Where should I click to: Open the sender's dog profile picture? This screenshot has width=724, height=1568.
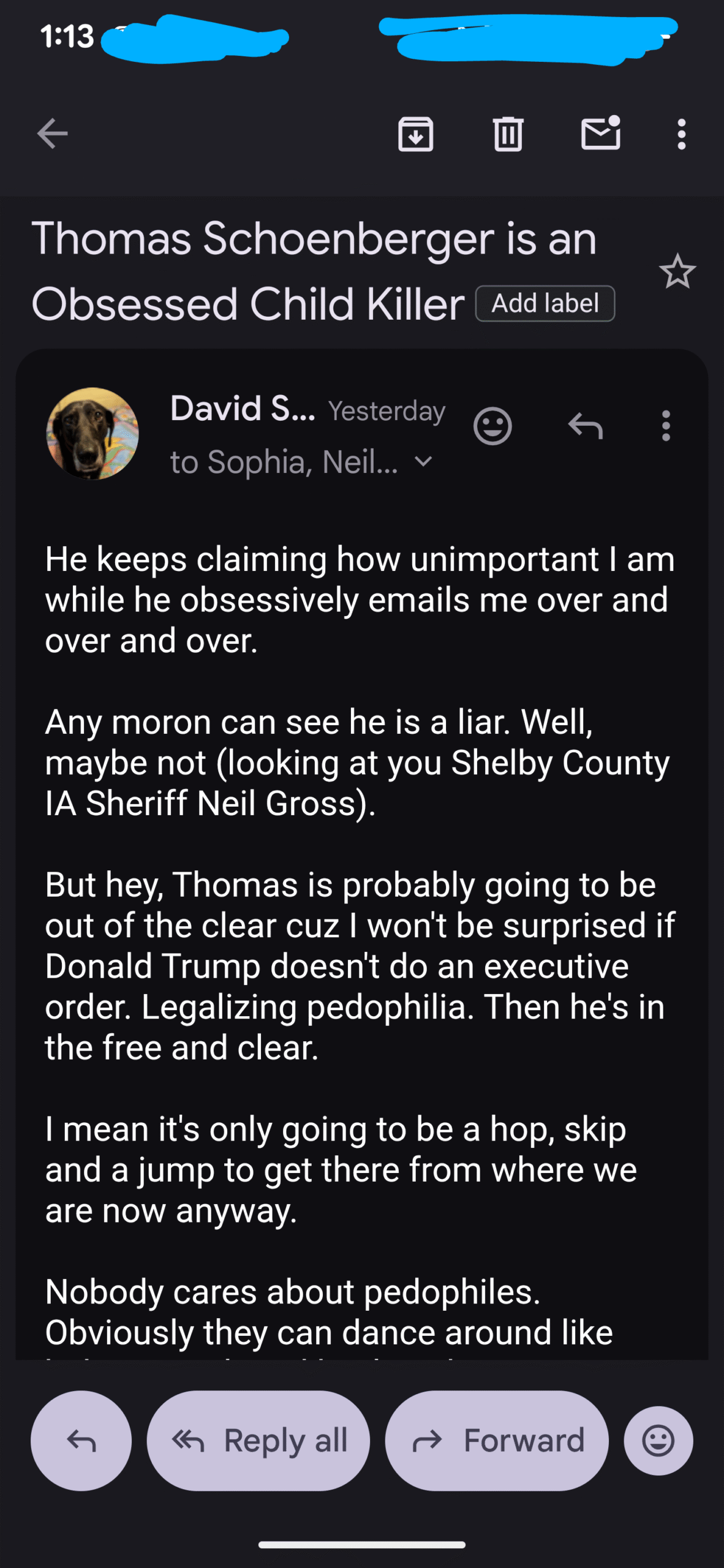tap(92, 433)
